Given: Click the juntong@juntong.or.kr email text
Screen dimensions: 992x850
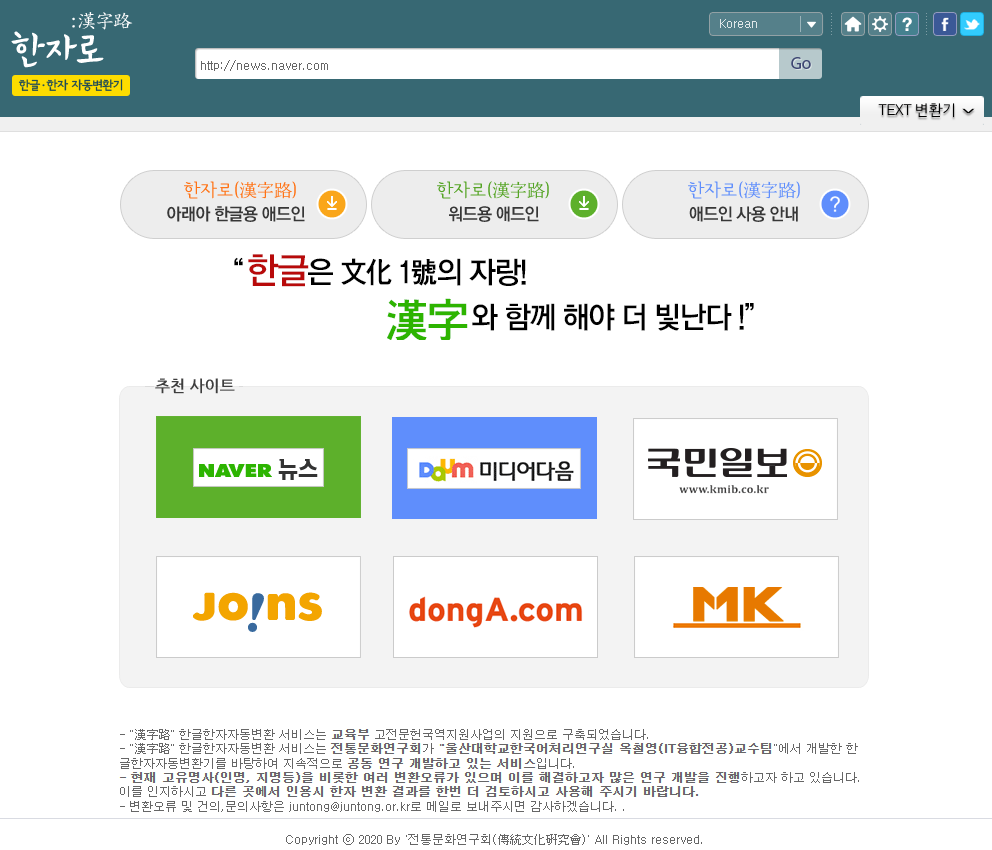Looking at the screenshot, I should coord(350,807).
